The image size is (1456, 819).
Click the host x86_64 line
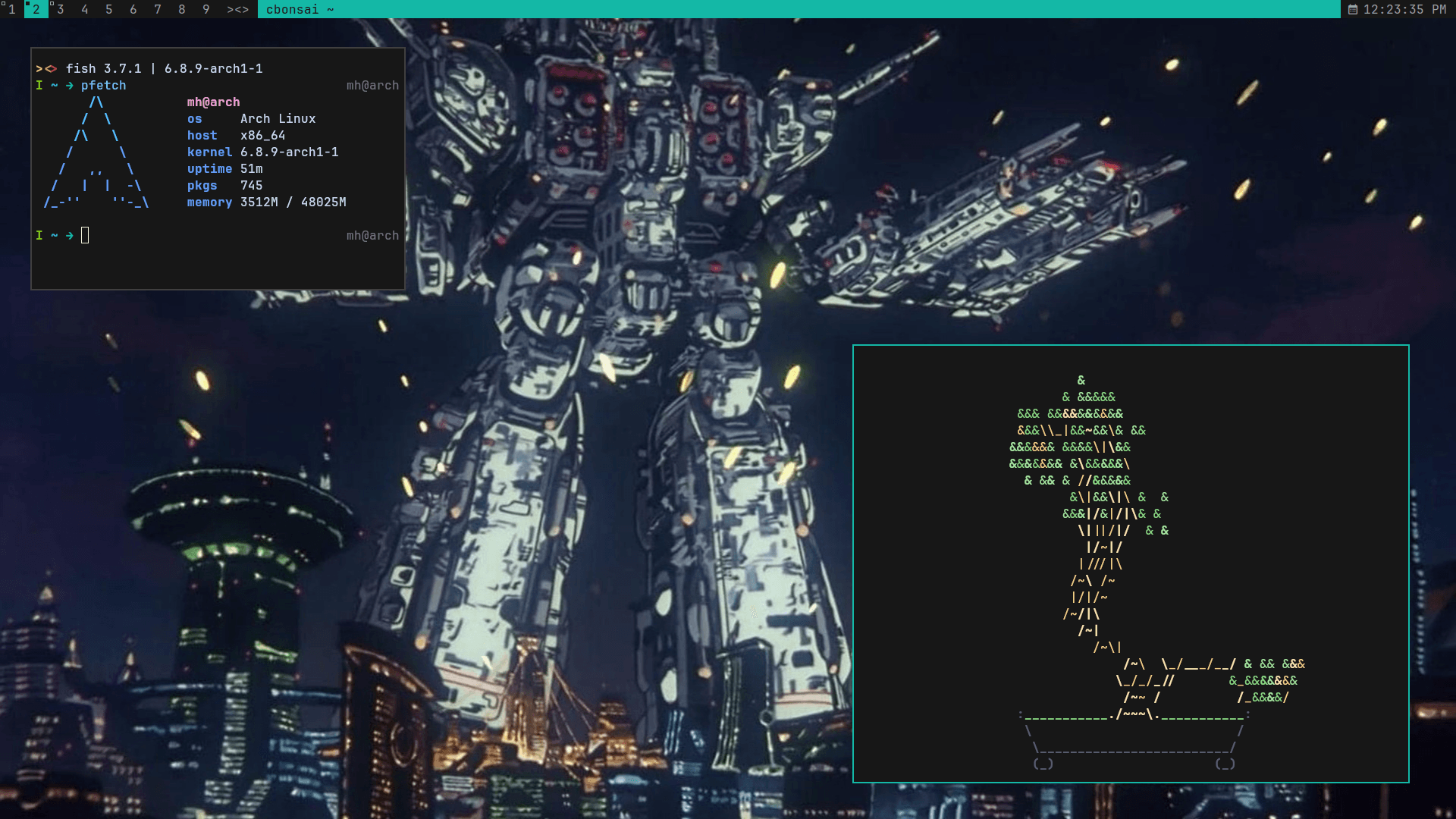pyautogui.click(x=236, y=136)
